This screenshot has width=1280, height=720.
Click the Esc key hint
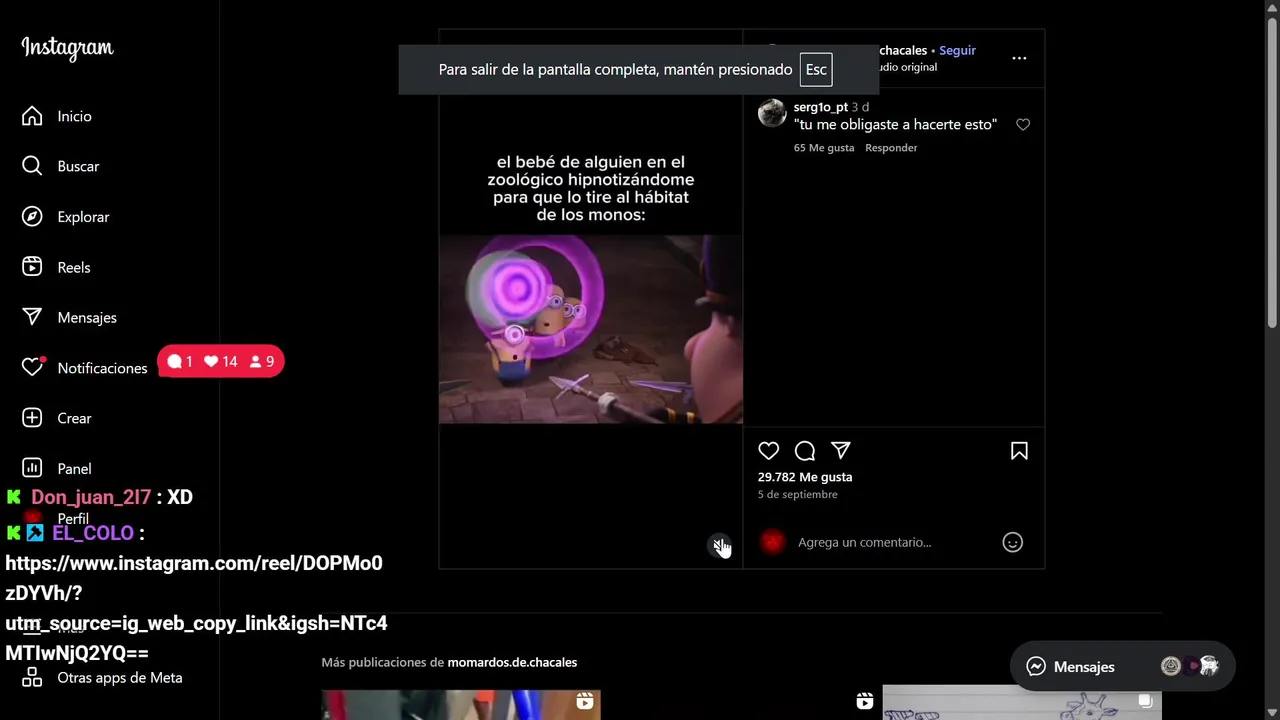click(x=816, y=69)
